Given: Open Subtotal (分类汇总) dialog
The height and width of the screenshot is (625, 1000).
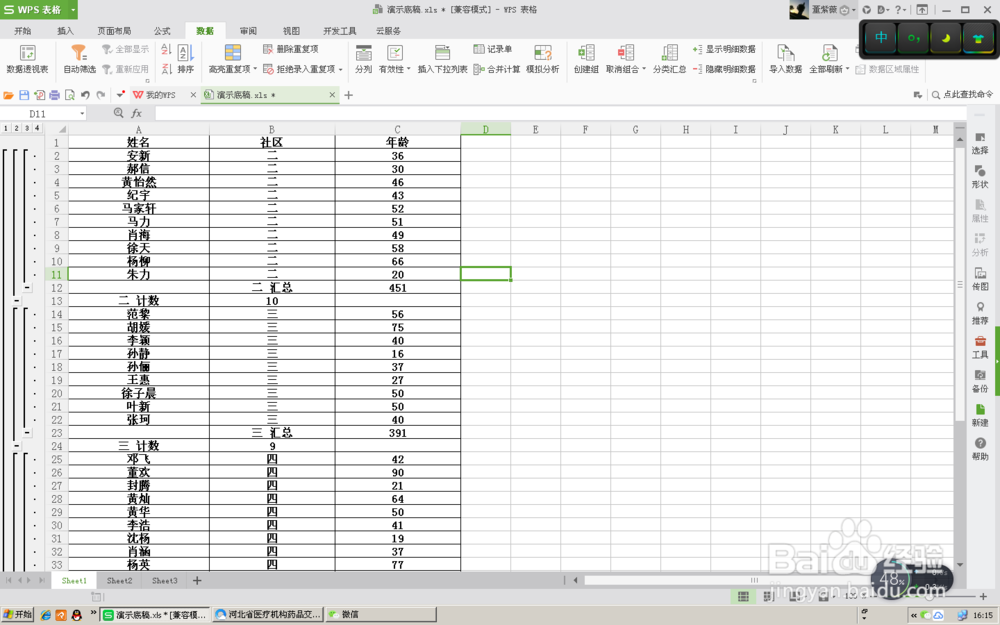Looking at the screenshot, I should click(x=669, y=59).
